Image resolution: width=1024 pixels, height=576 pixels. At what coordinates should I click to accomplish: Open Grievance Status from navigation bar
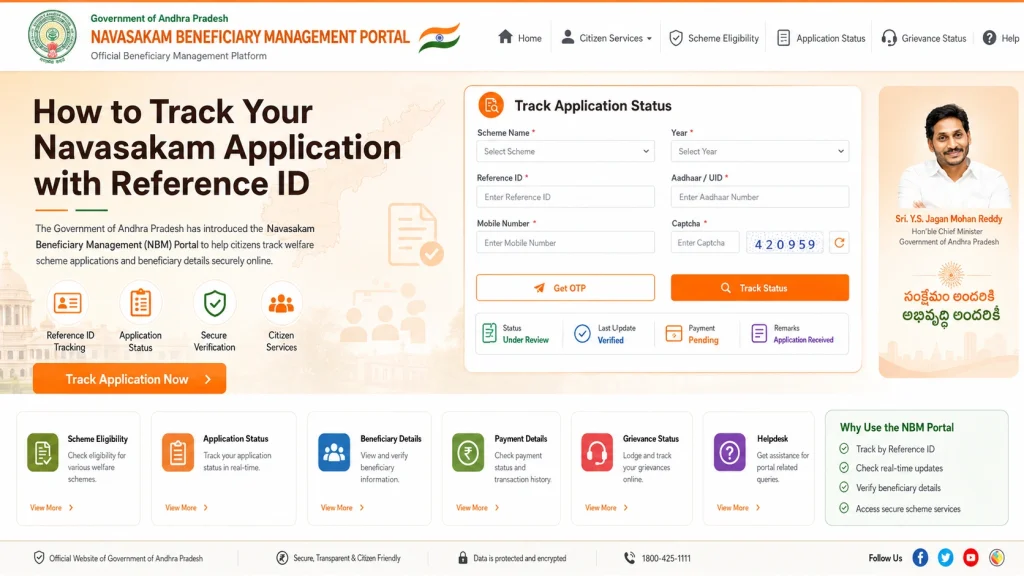point(923,39)
